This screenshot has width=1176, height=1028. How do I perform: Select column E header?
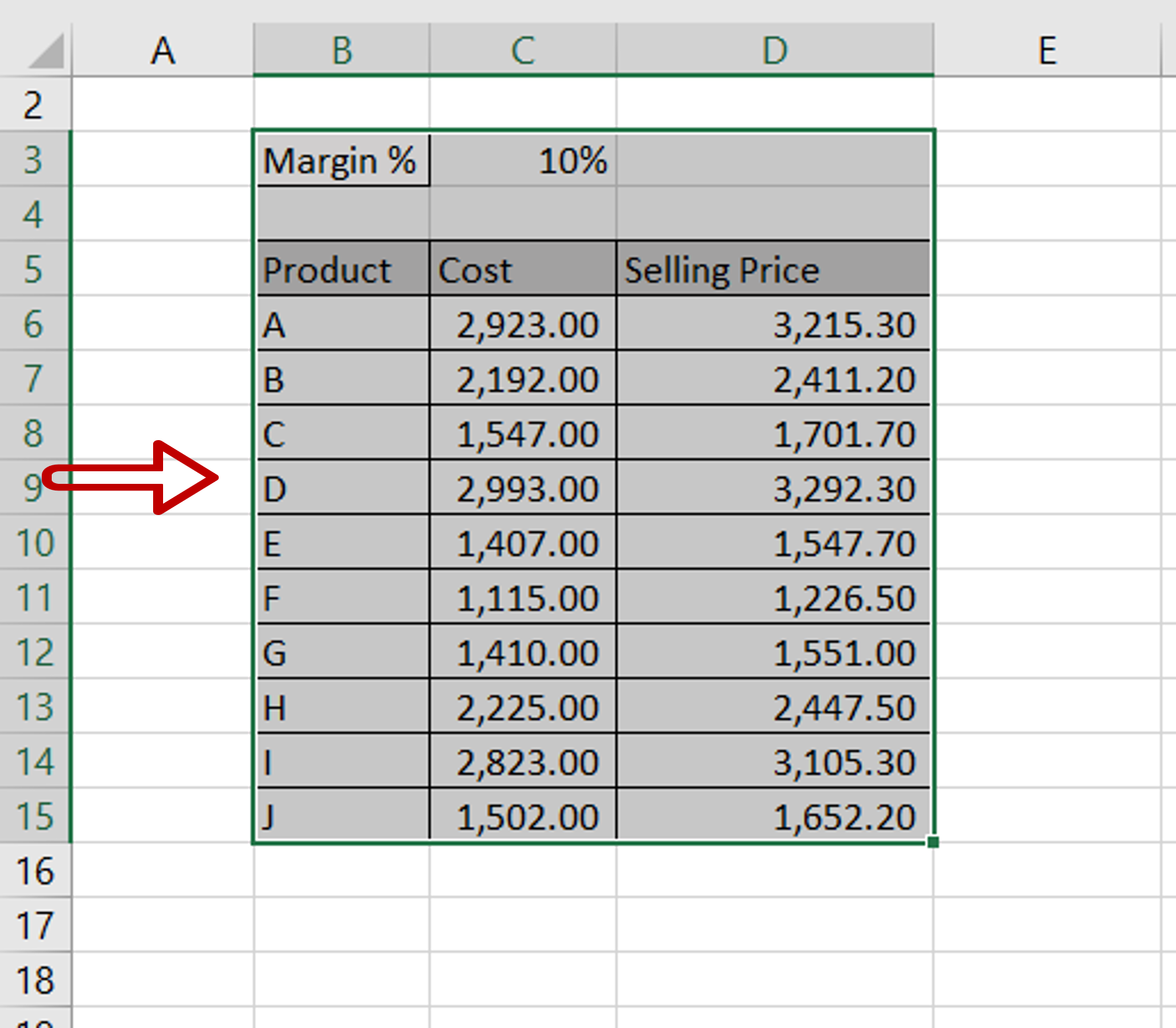(x=1047, y=50)
